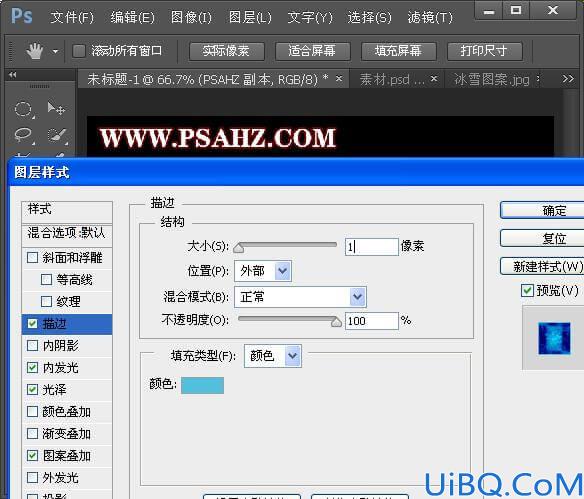Screen dimensions: 584x499
Task: Open the 填充类型(F) dropdown
Action: 273,356
